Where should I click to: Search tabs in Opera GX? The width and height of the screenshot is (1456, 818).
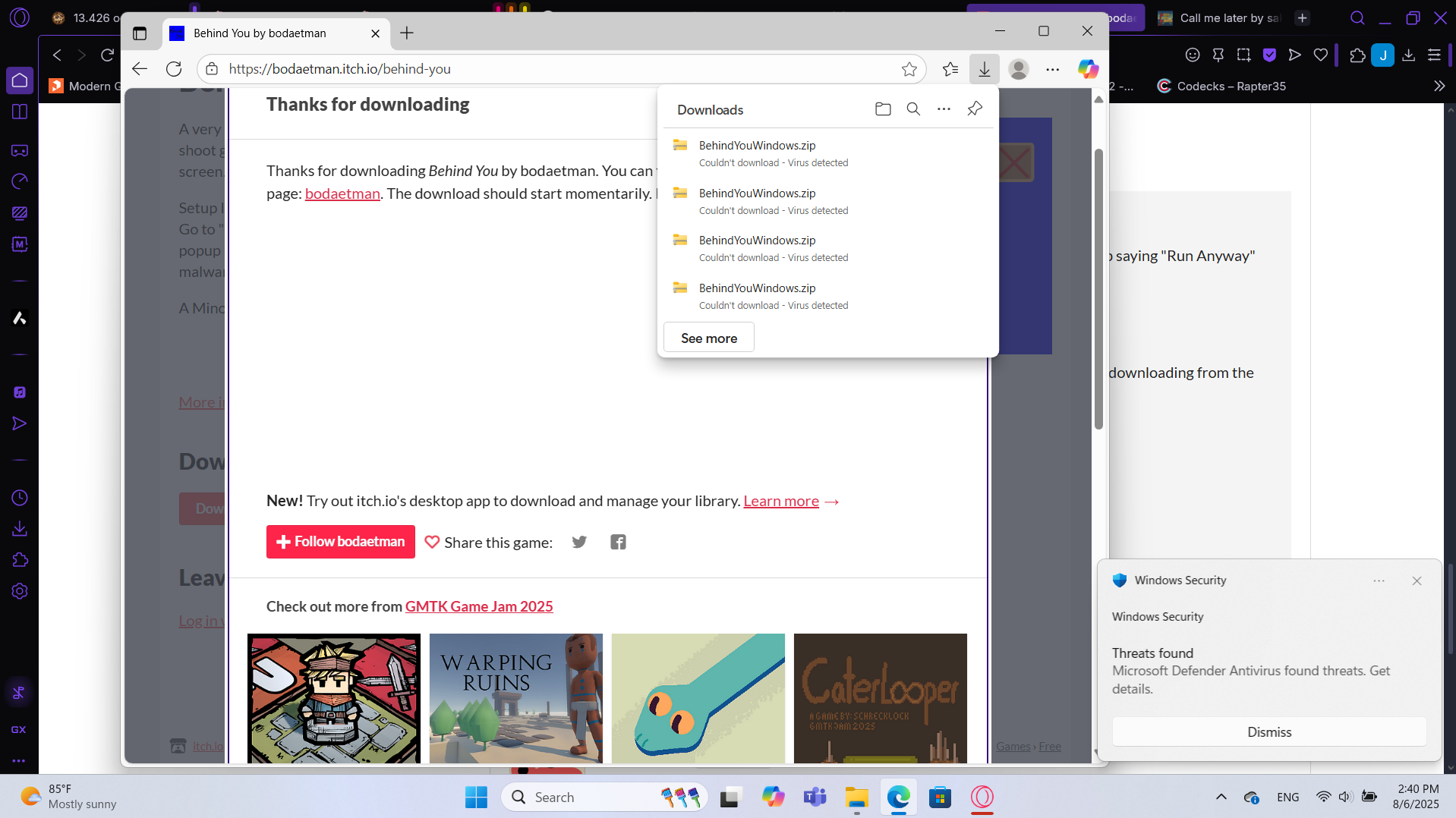(1357, 17)
